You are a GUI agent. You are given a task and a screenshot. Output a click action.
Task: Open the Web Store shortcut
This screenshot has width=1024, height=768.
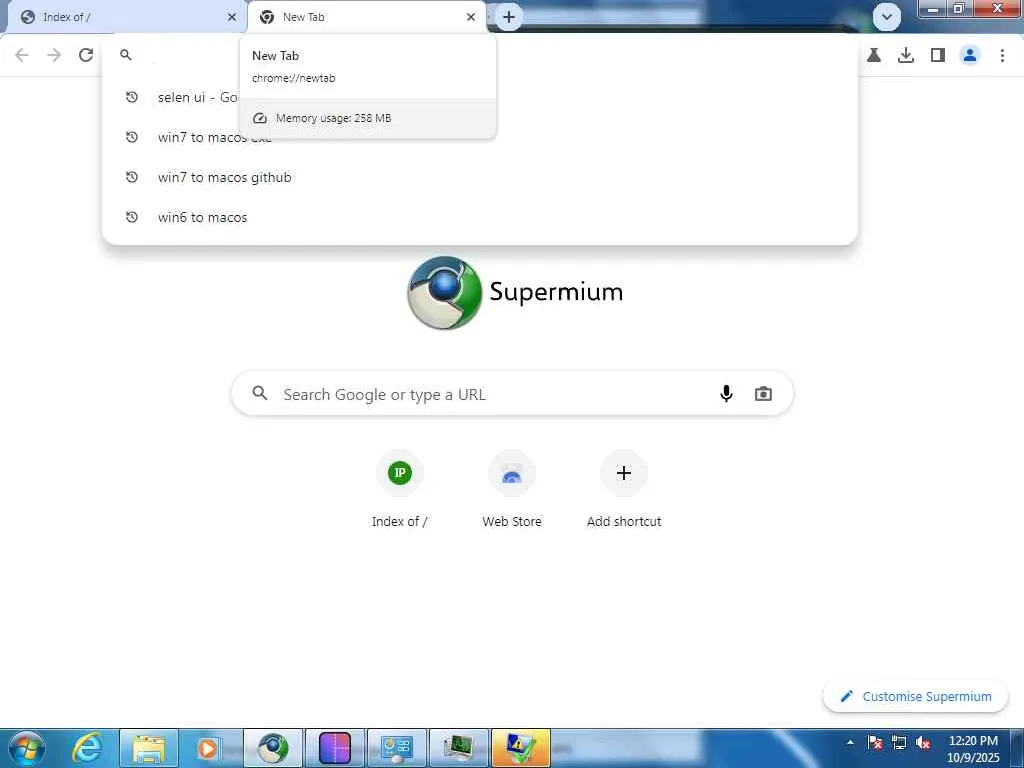coord(511,489)
